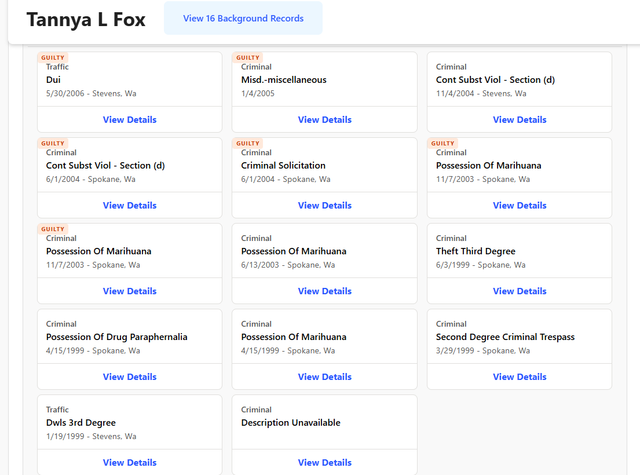View Details for Second Degree Criminal Trespass
Image resolution: width=640 pixels, height=475 pixels.
click(x=519, y=377)
